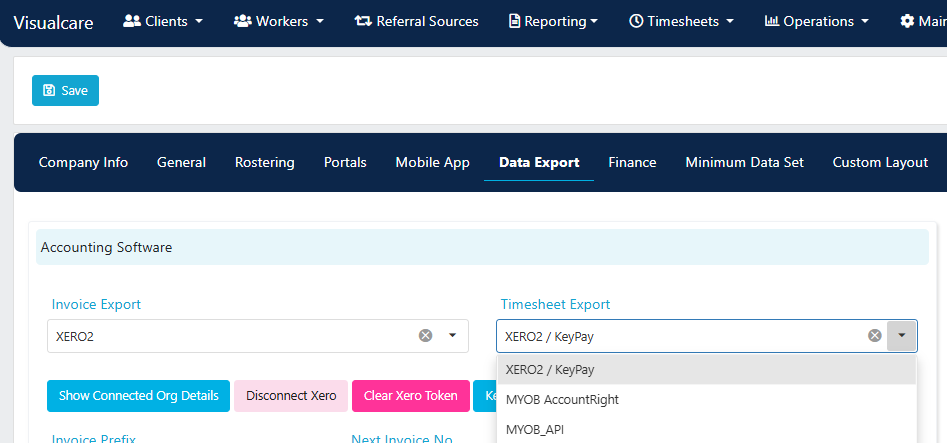Image resolution: width=947 pixels, height=443 pixels.
Task: Switch to the General tab
Action: pyautogui.click(x=181, y=163)
